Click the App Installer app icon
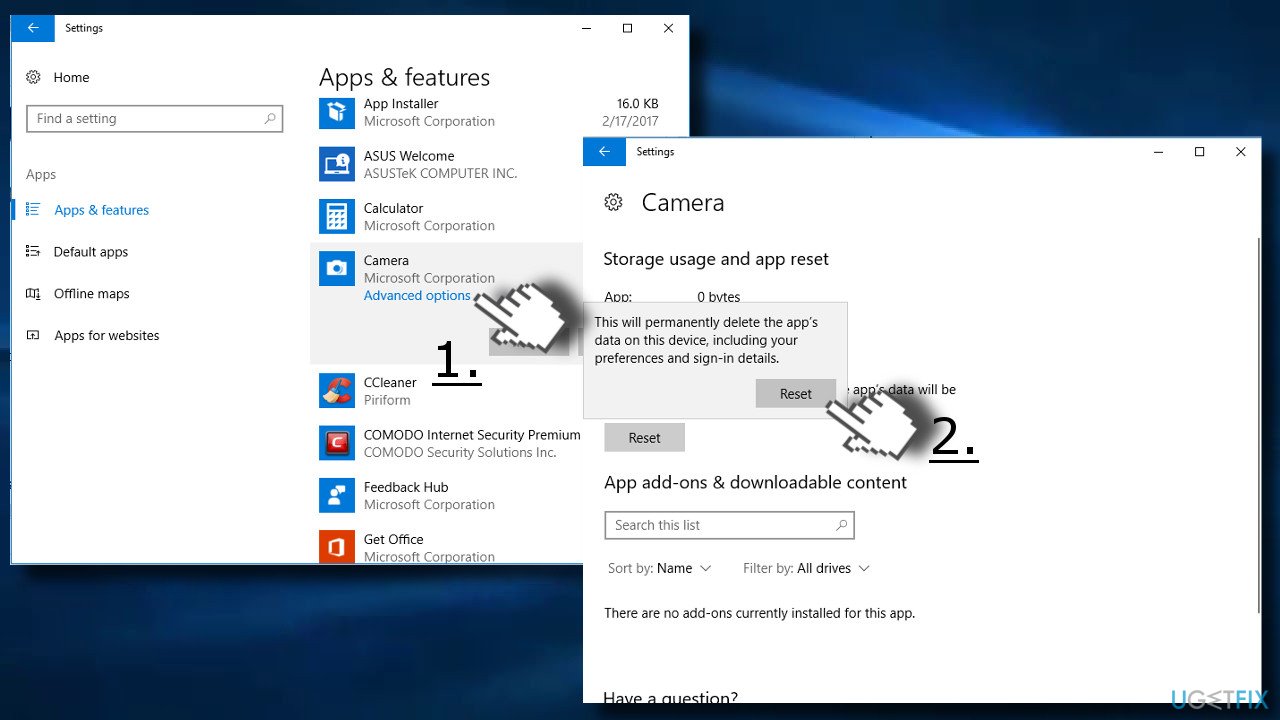Screen dimensions: 1280x720 tap(337, 112)
